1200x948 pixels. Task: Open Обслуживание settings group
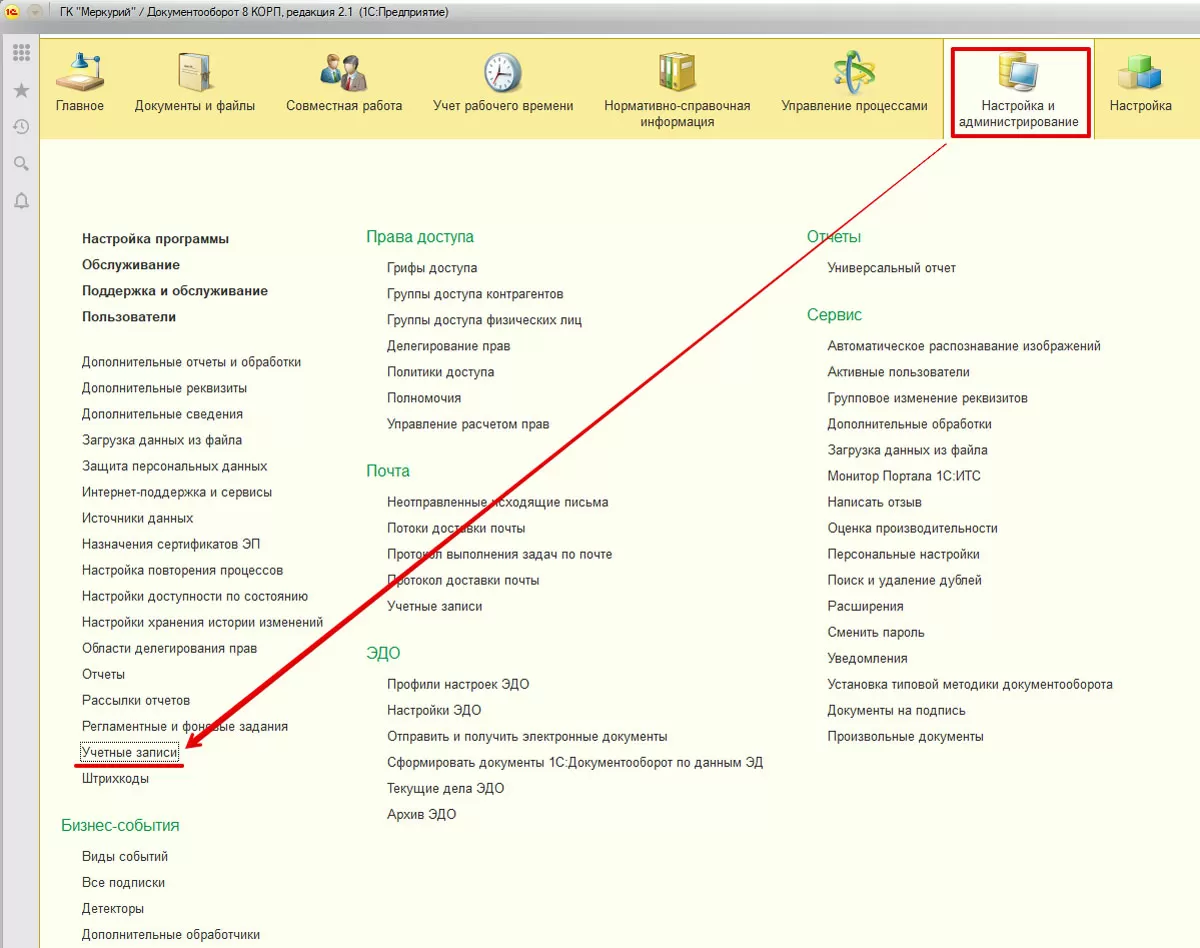point(131,265)
